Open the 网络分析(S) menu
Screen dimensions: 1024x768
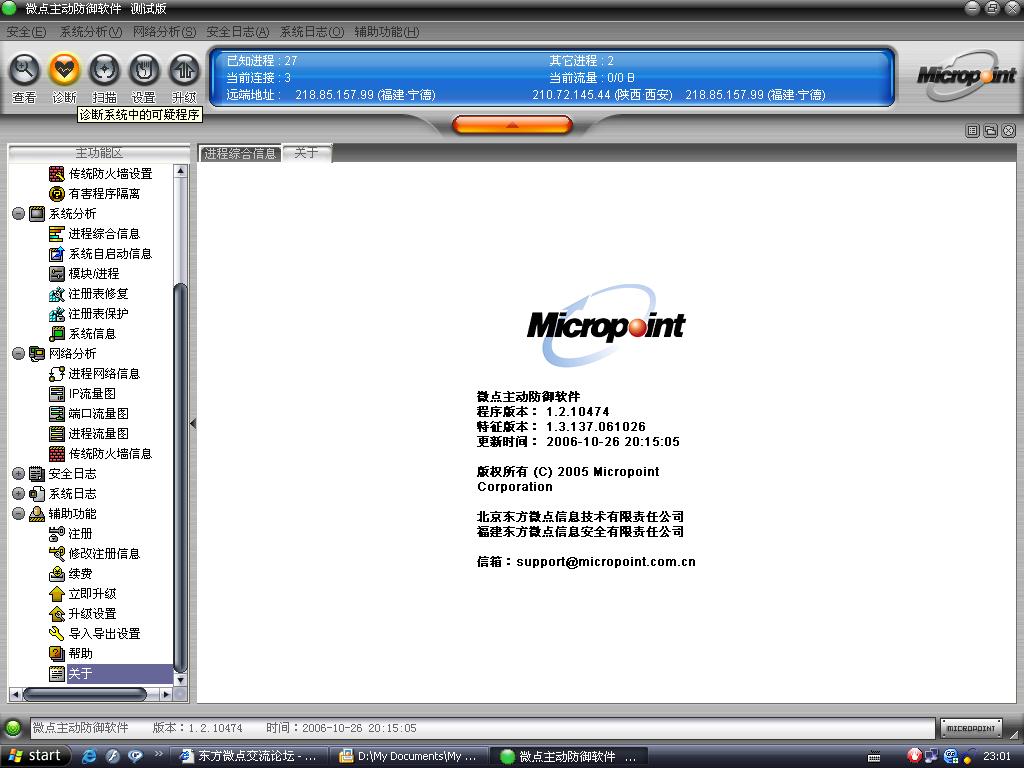click(x=164, y=32)
